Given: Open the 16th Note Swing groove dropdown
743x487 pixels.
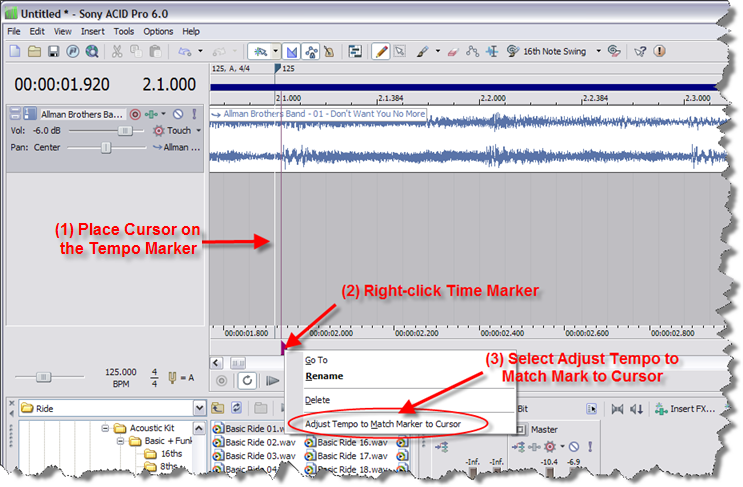Looking at the screenshot, I should (x=599, y=51).
